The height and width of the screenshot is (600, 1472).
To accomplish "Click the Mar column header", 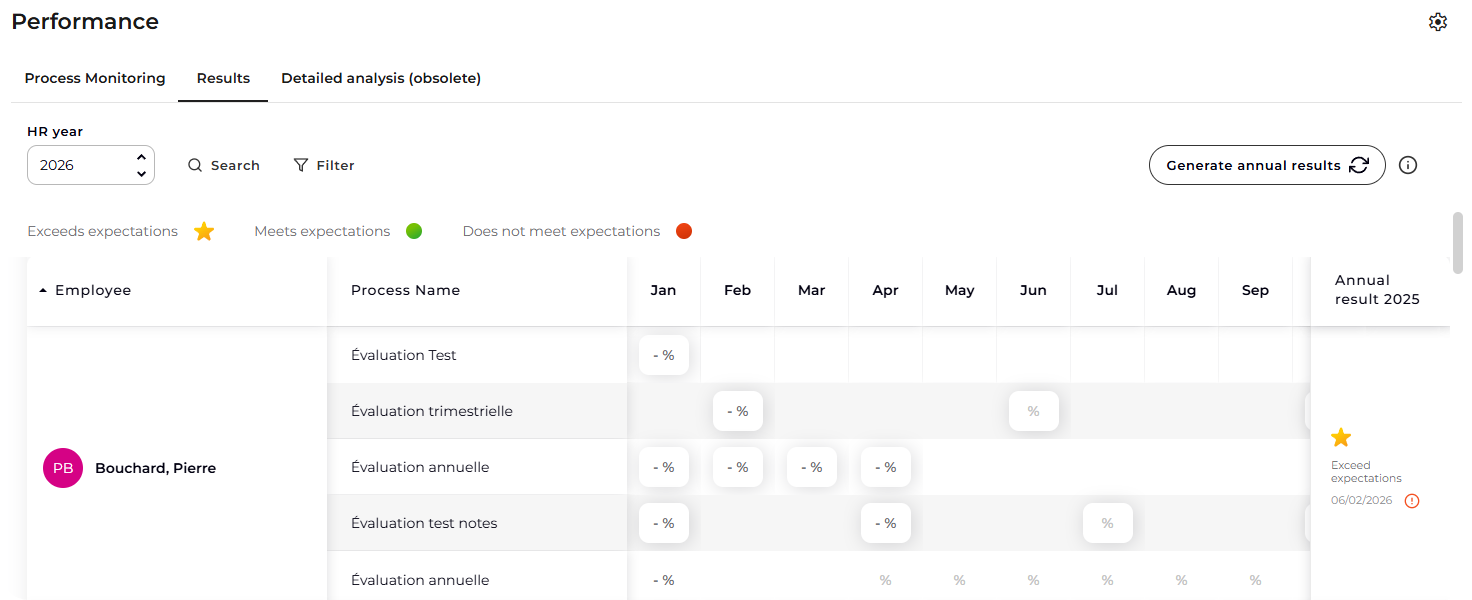I will coord(811,290).
